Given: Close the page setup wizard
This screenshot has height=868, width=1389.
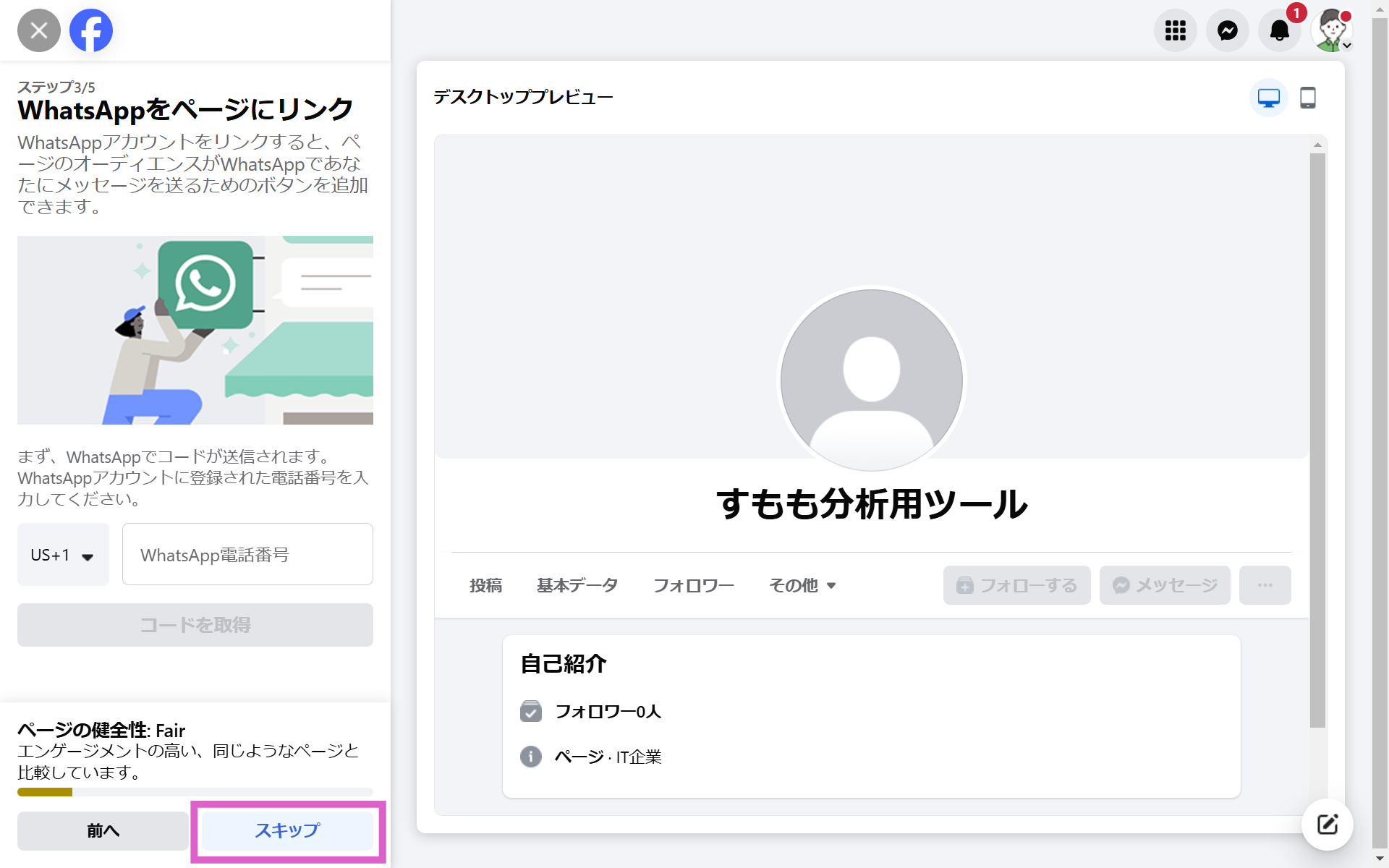Looking at the screenshot, I should click(39, 30).
